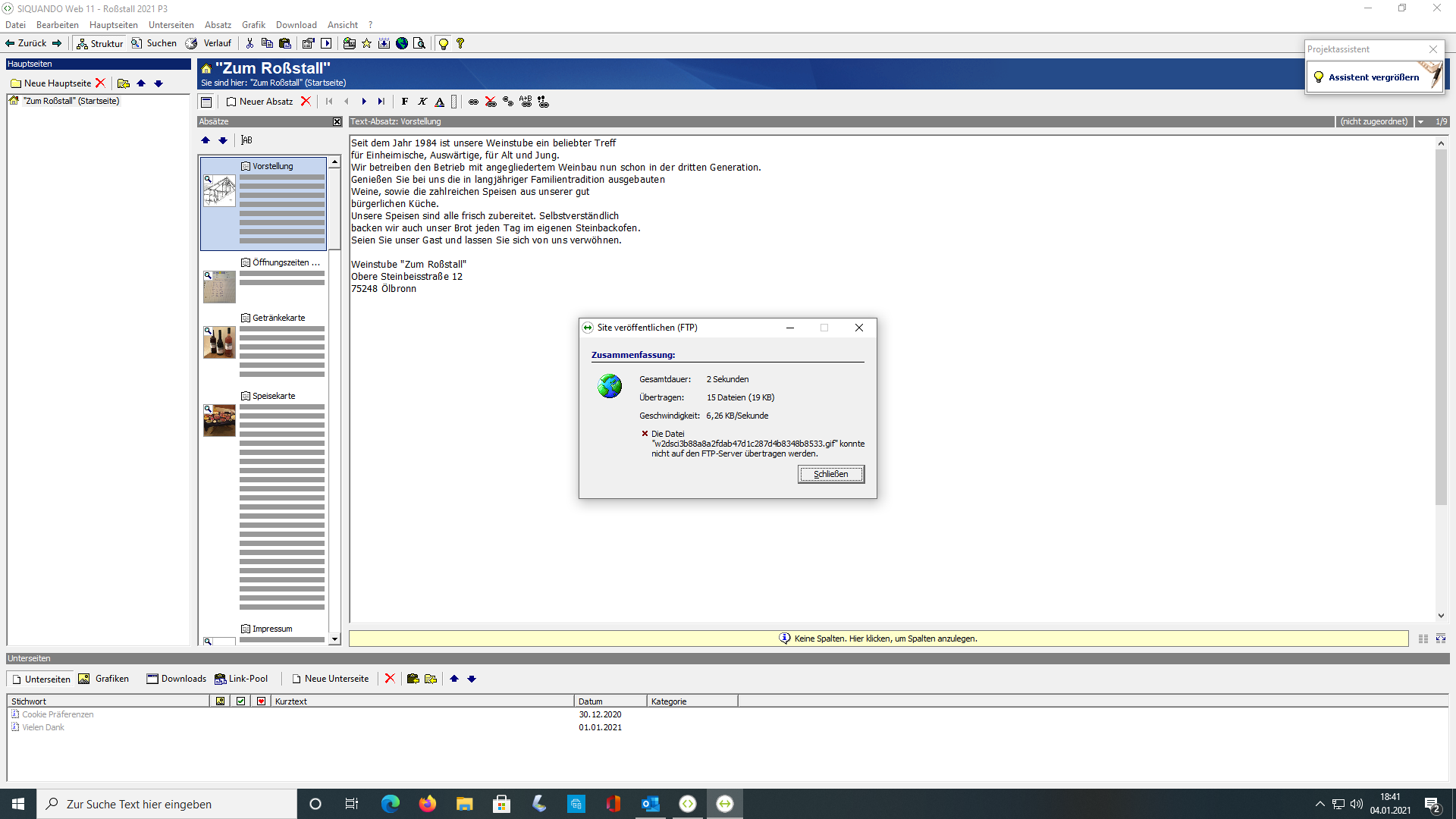This screenshot has width=1456, height=819.
Task: Toggle the Struktur view button
Action: pos(100,43)
